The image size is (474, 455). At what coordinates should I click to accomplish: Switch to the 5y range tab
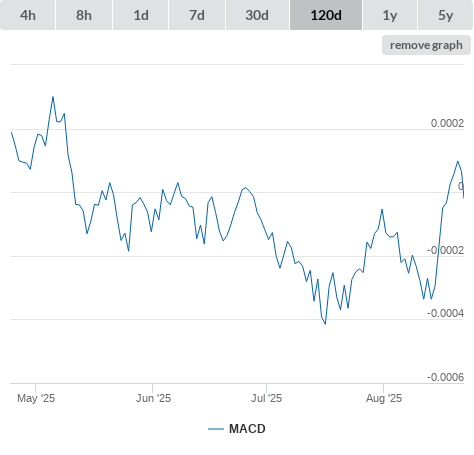click(445, 15)
